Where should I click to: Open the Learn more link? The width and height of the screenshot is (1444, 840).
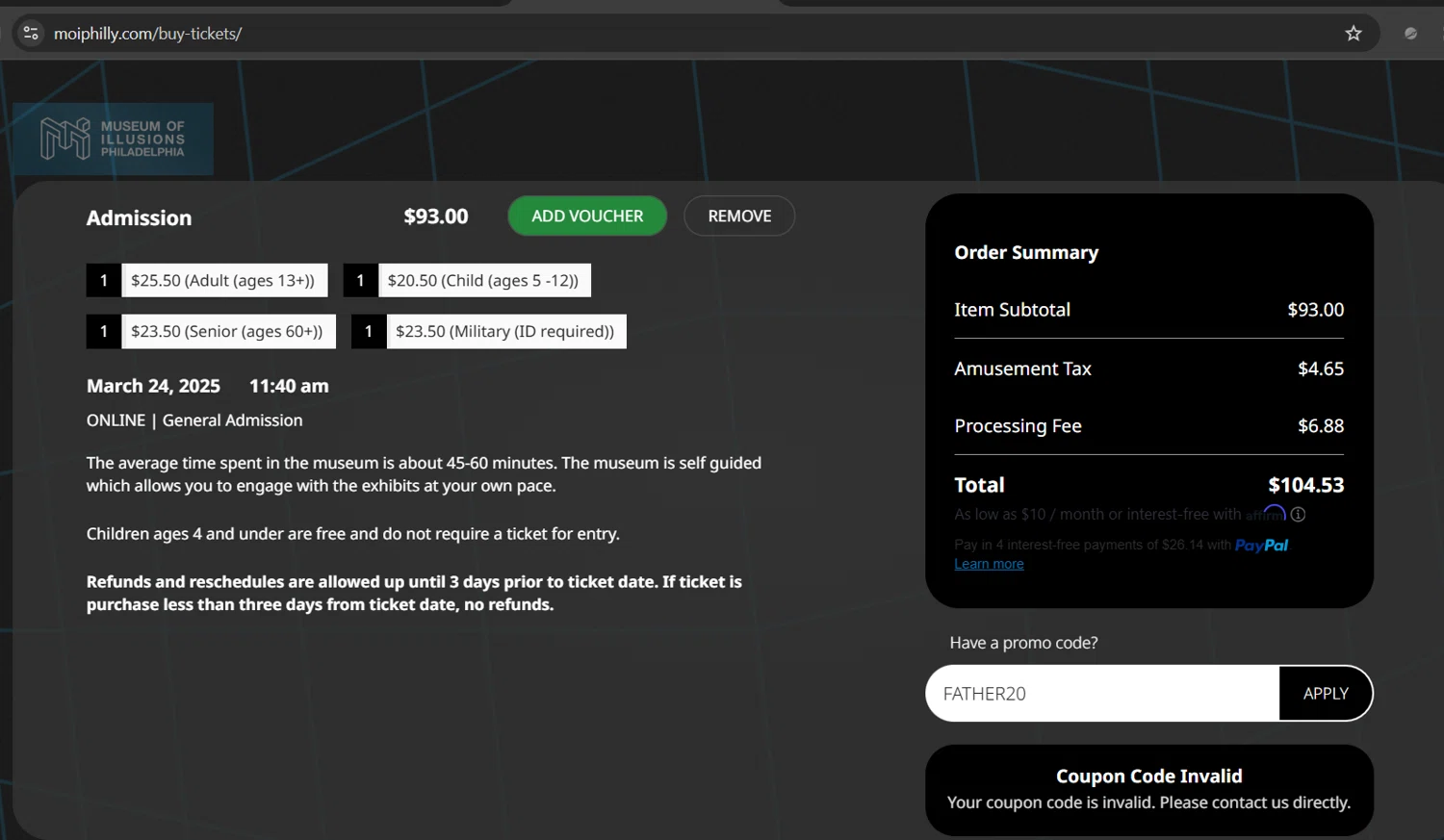[989, 564]
